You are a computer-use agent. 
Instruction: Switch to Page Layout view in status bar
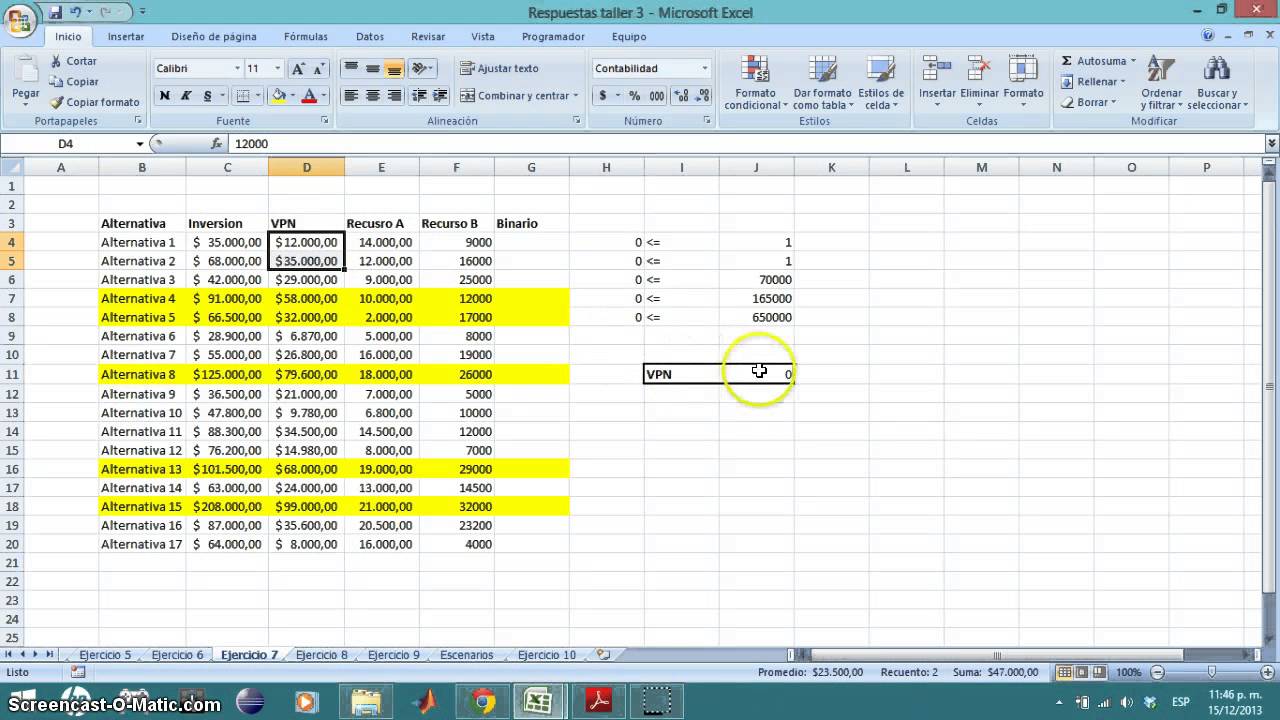tap(1081, 672)
